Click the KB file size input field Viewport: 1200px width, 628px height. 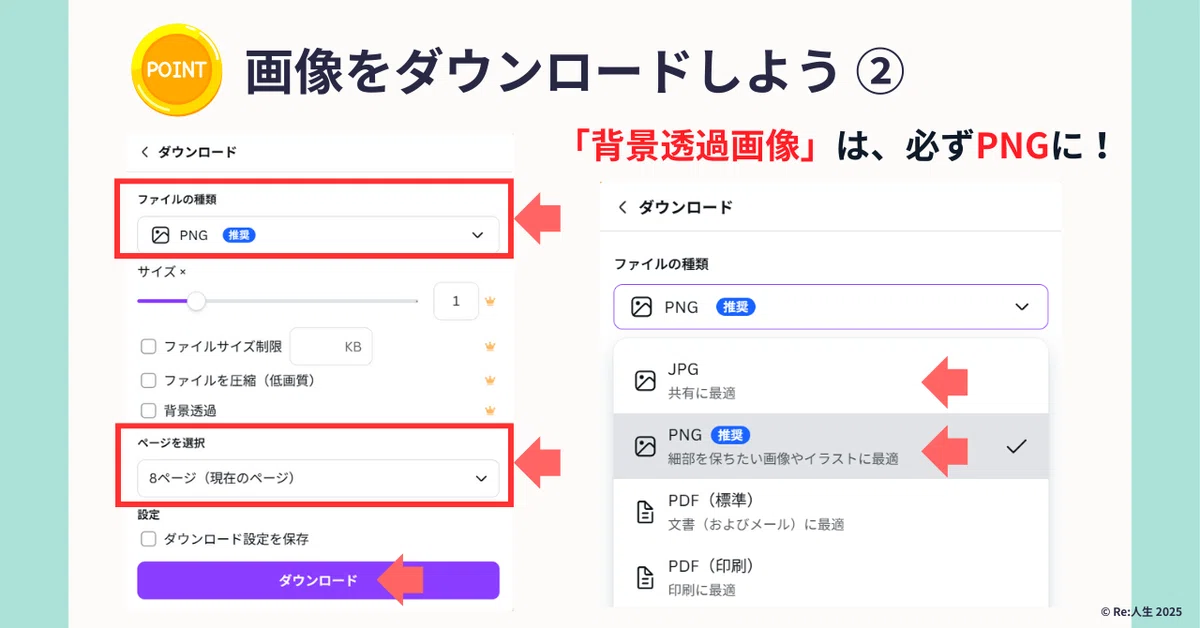pyautogui.click(x=331, y=347)
